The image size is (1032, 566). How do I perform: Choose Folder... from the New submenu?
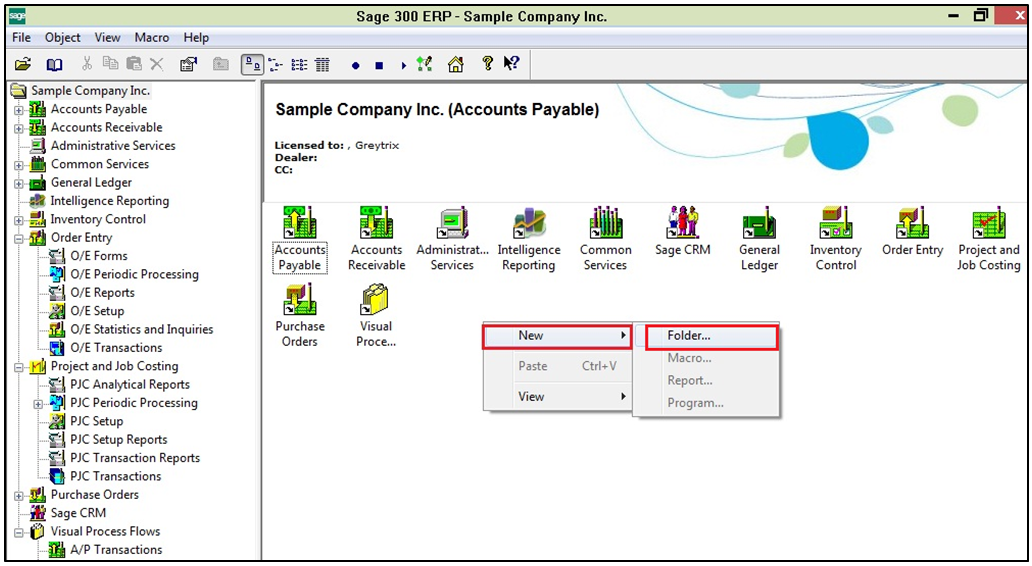coord(711,336)
